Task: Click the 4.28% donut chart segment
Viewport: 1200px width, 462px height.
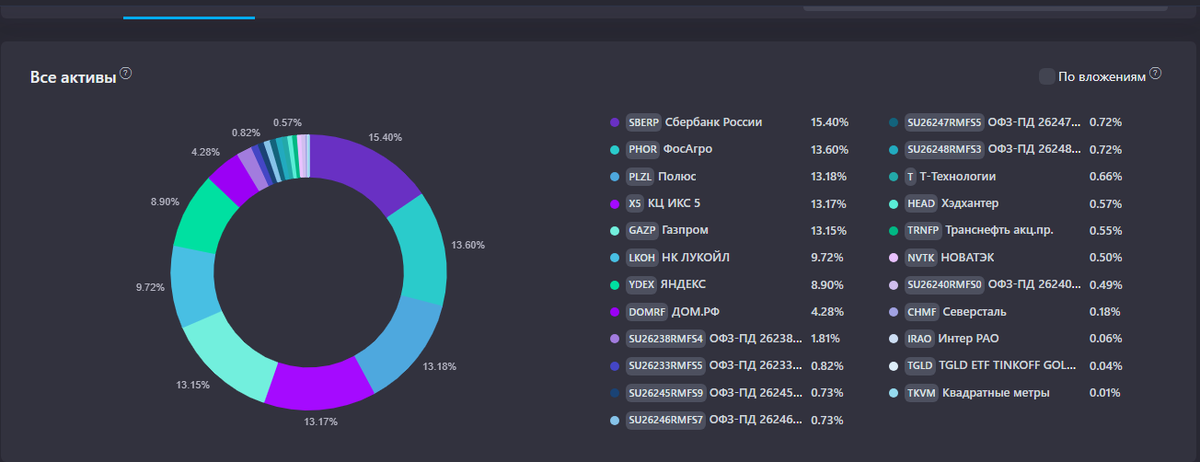Action: (x=234, y=178)
